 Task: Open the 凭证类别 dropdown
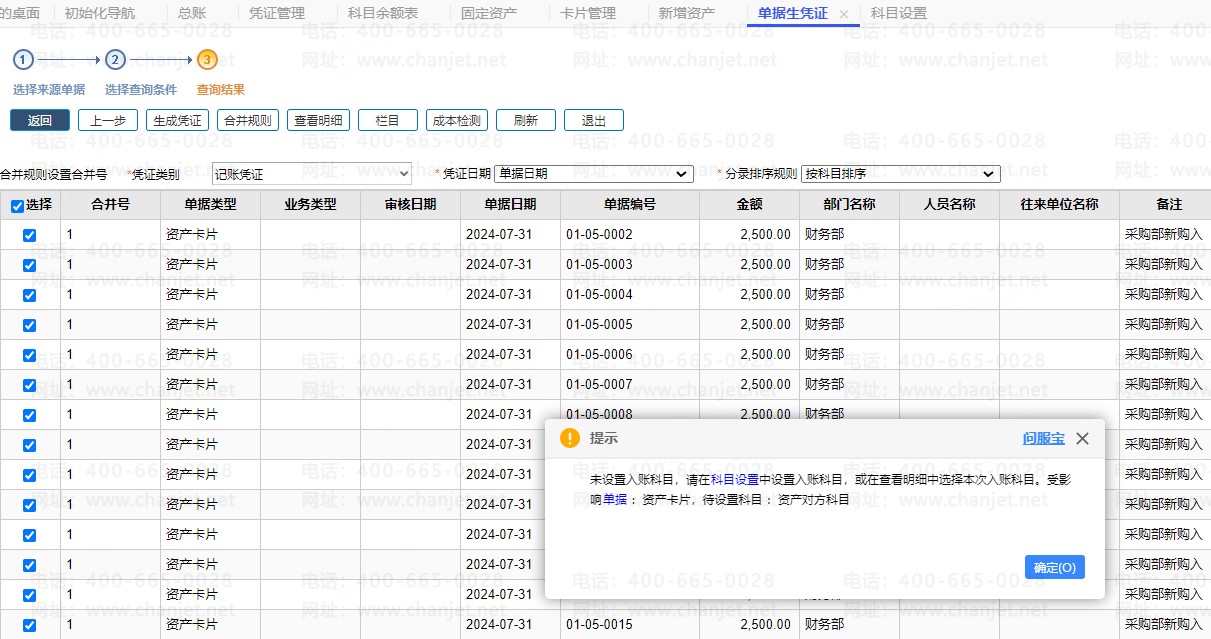click(312, 174)
